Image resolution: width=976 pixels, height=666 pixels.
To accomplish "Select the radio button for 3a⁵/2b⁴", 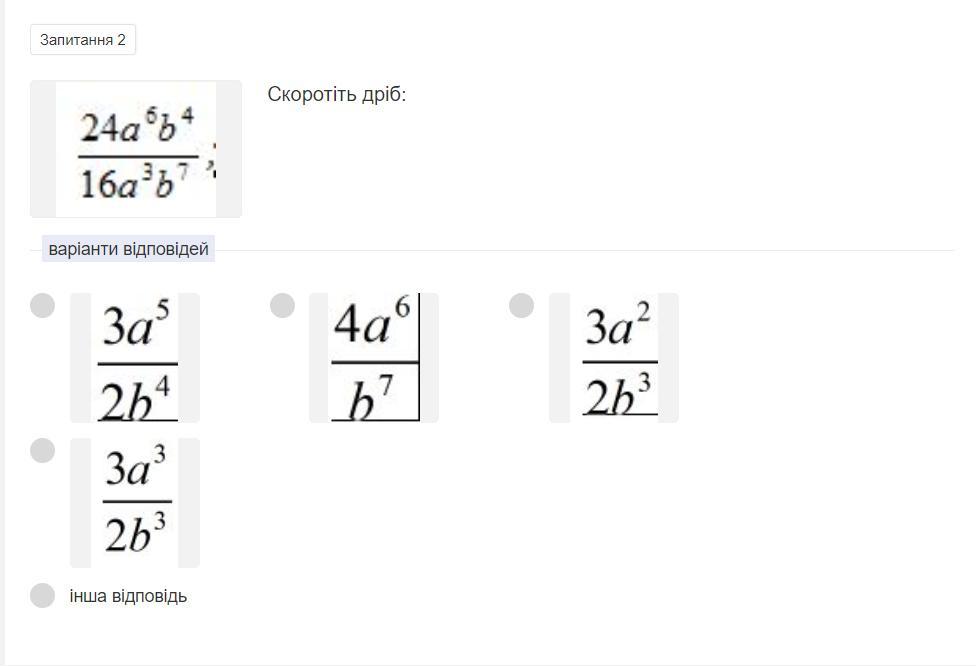I will click(x=42, y=306).
